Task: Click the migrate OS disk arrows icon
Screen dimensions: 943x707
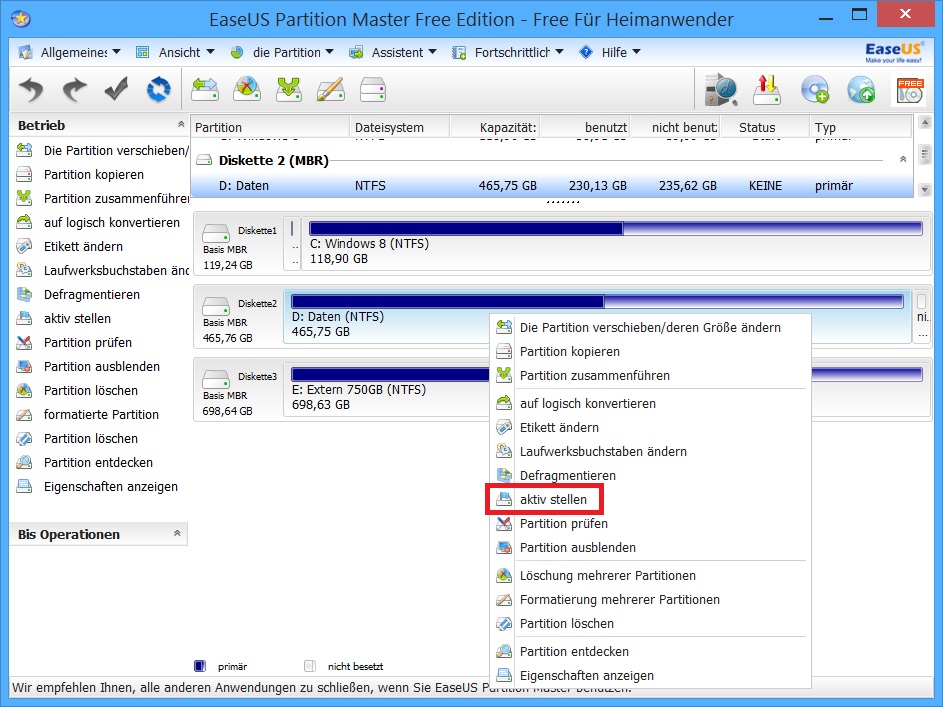Action: 767,90
